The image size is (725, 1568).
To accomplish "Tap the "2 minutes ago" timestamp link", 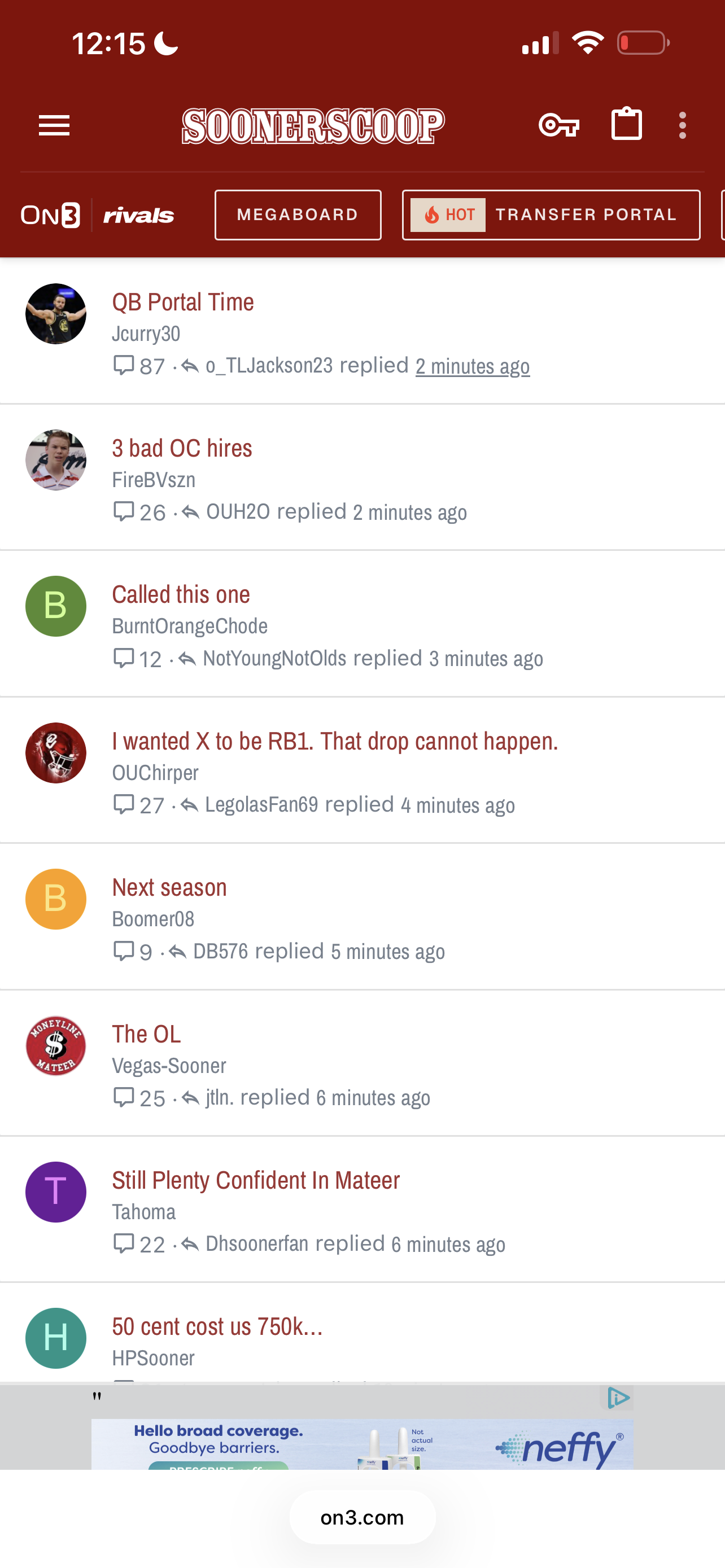I will click(x=473, y=366).
